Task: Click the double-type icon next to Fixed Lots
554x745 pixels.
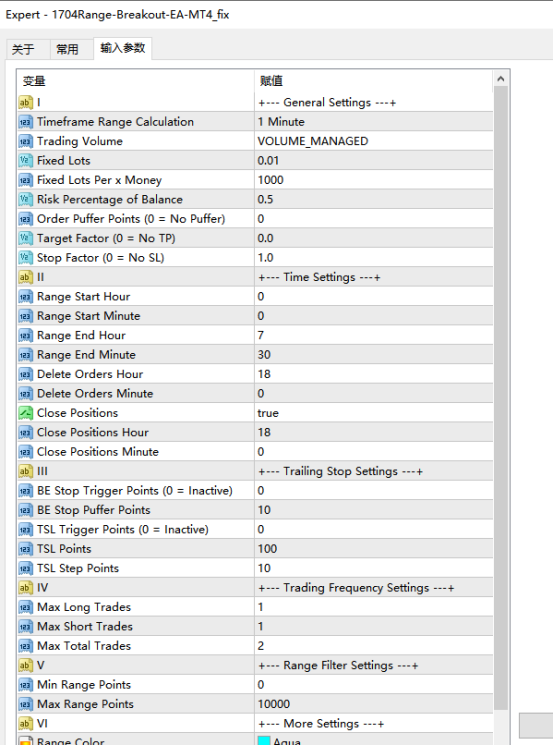Action: (25, 161)
